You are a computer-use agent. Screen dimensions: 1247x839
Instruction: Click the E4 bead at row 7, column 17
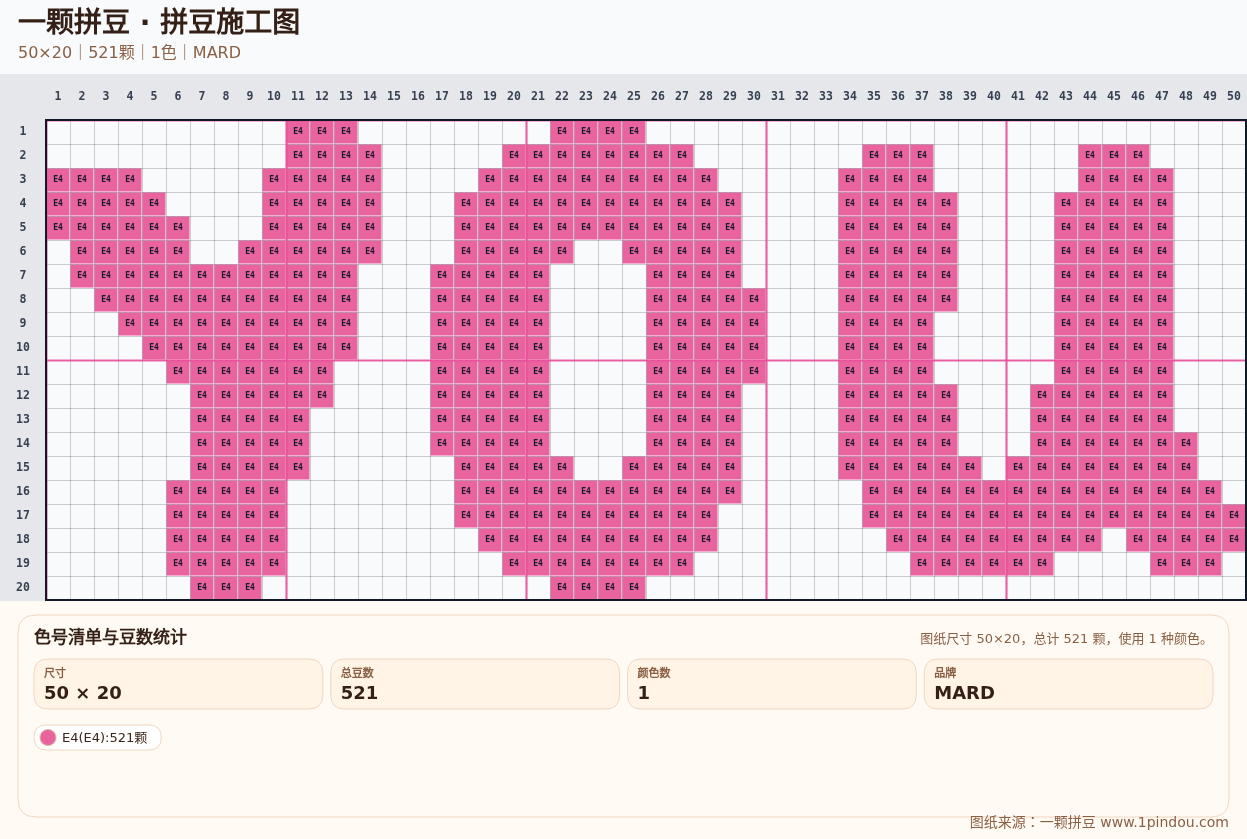point(442,275)
